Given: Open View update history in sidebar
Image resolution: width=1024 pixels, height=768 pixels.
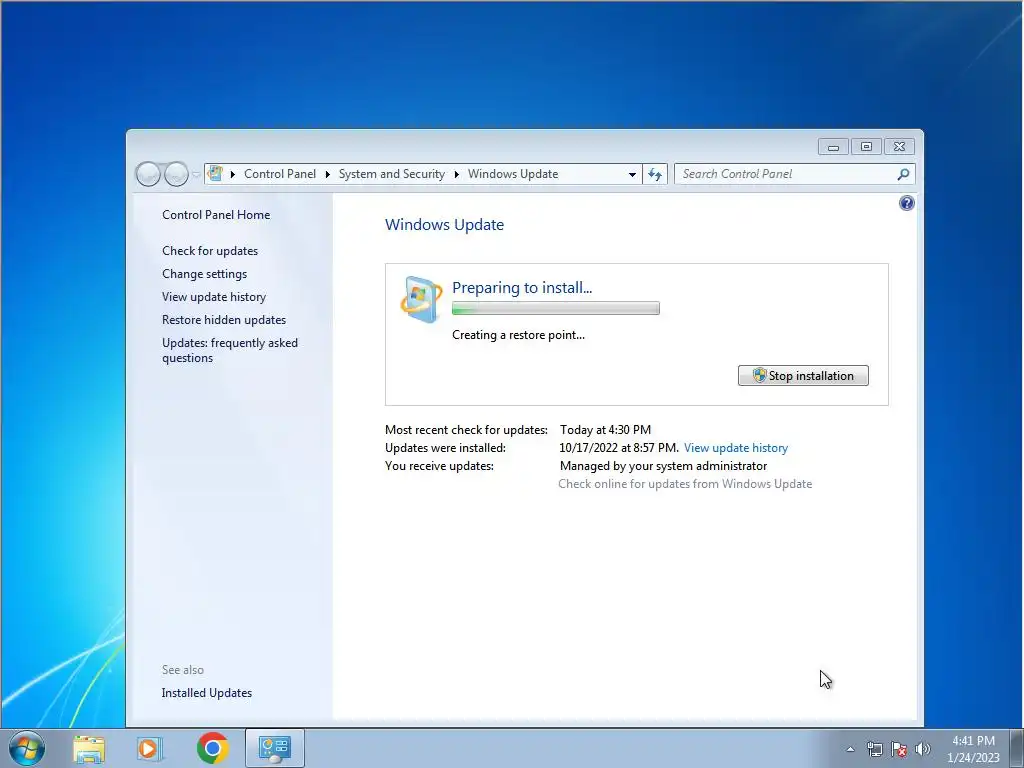Looking at the screenshot, I should pyautogui.click(x=214, y=296).
